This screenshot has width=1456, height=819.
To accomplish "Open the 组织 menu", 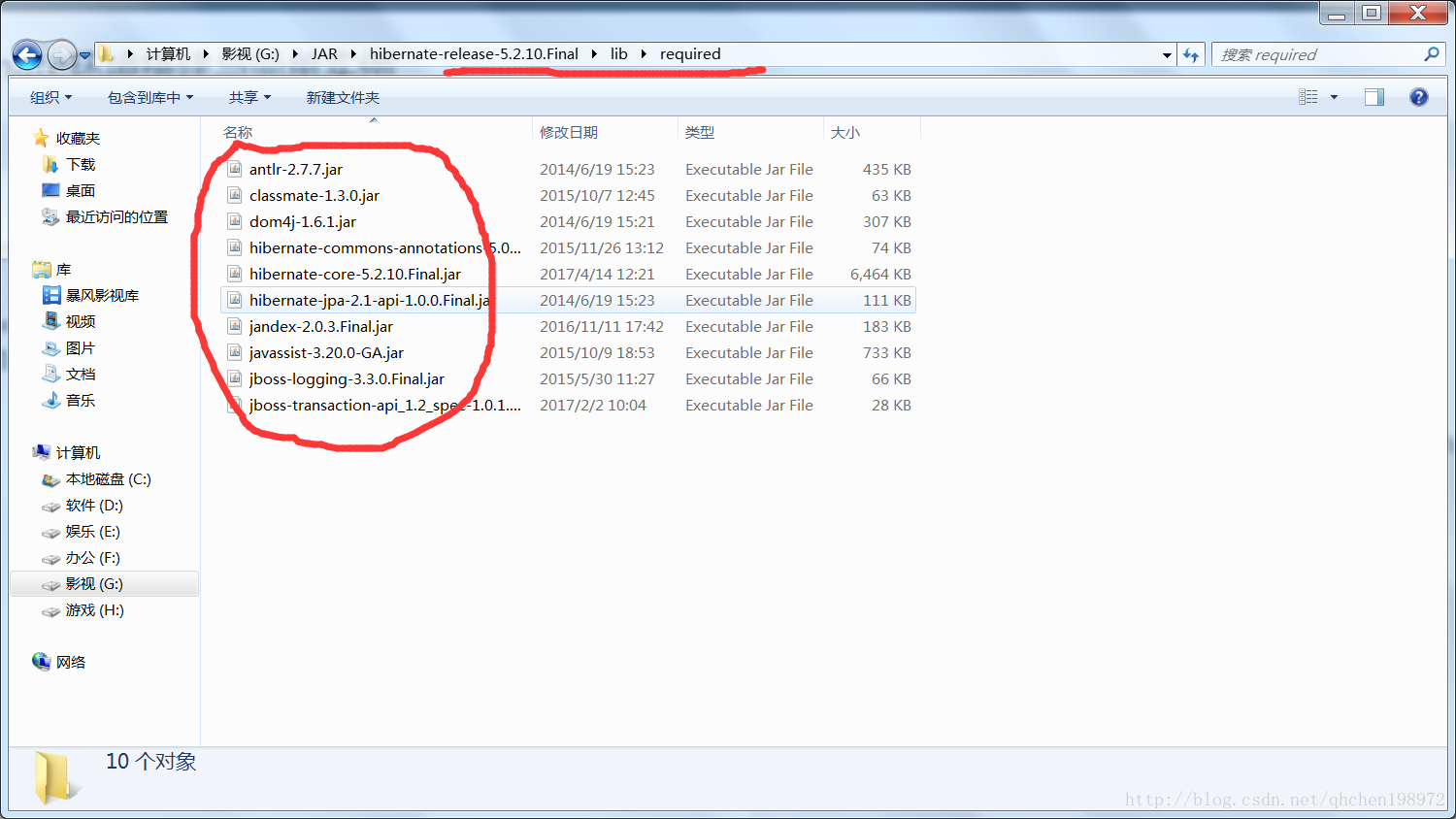I will (x=50, y=97).
